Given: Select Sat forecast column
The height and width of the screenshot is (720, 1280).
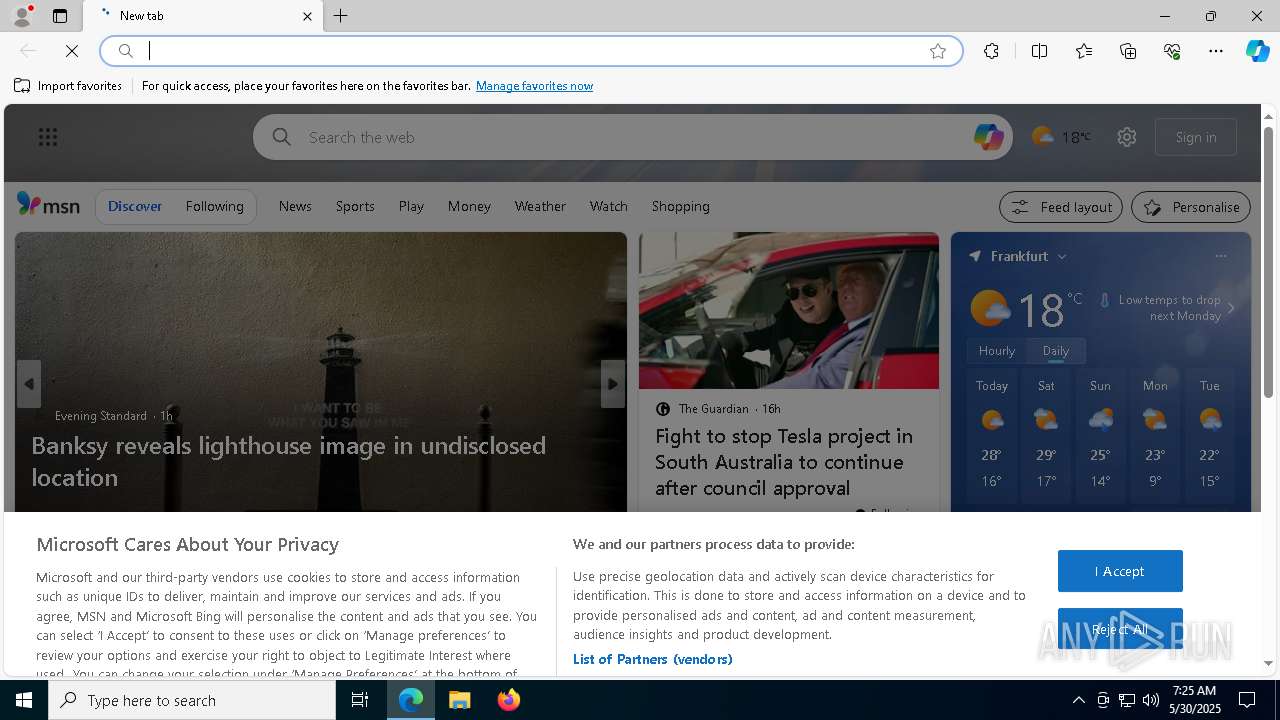Looking at the screenshot, I should 1046,436.
